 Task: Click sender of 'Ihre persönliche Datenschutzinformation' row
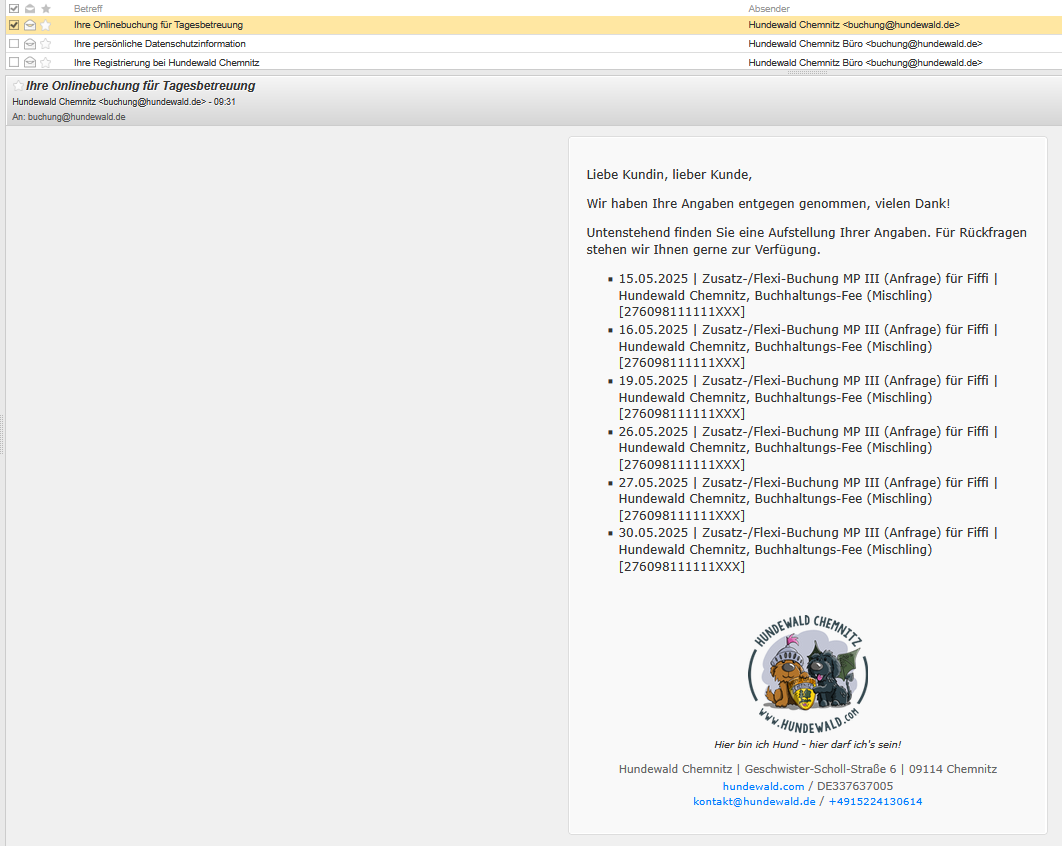[866, 43]
